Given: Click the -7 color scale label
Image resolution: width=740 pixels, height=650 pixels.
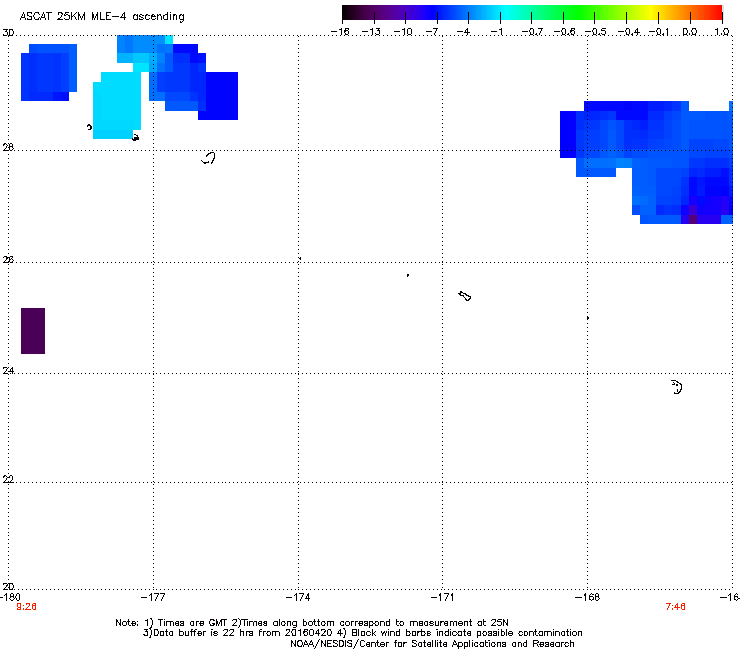Looking at the screenshot, I should [x=434, y=32].
